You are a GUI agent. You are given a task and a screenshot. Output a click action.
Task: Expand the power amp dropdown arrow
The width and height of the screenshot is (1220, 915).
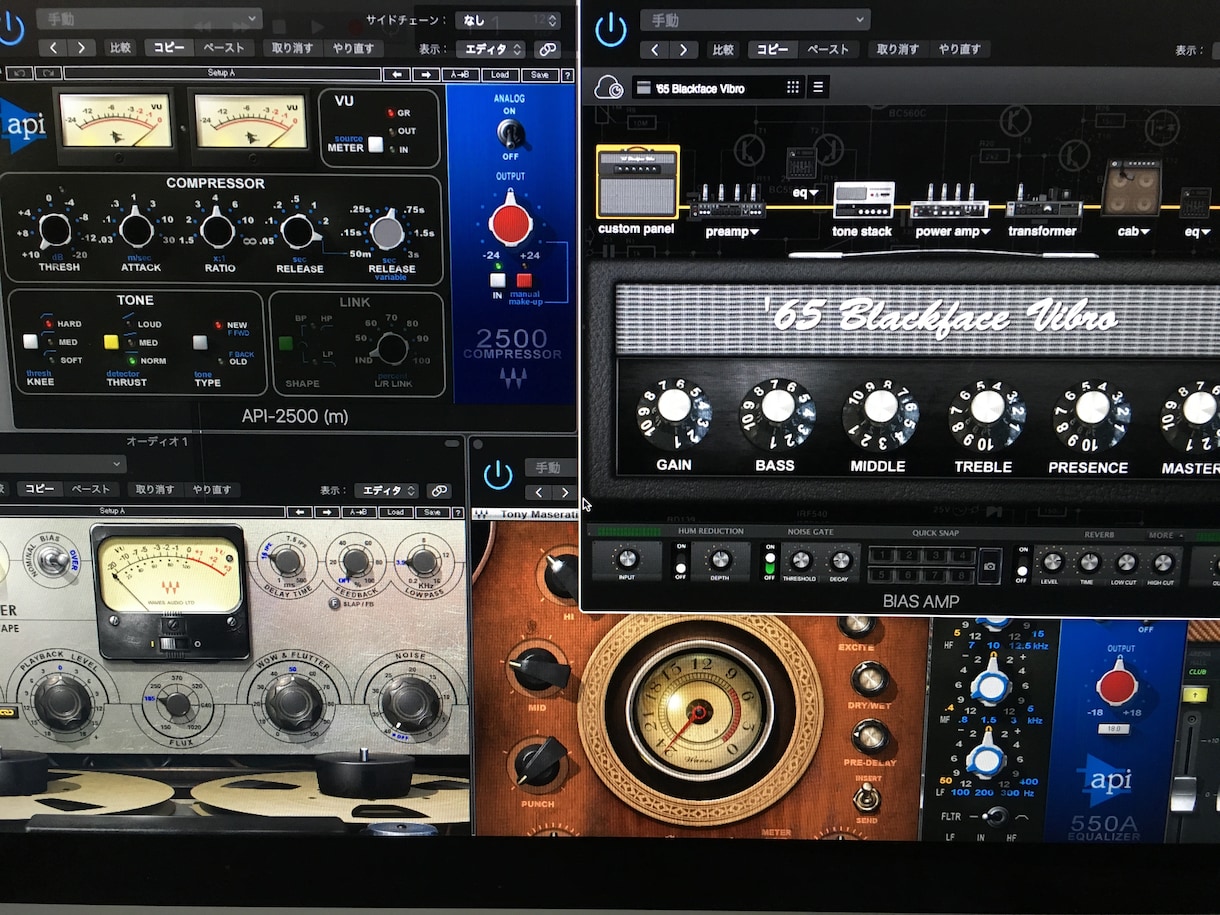point(985,232)
